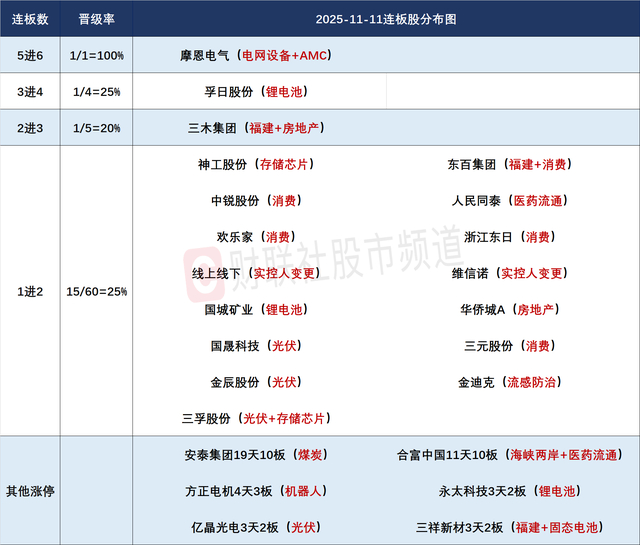Click the 1/1=100% rate cell

click(x=96, y=56)
